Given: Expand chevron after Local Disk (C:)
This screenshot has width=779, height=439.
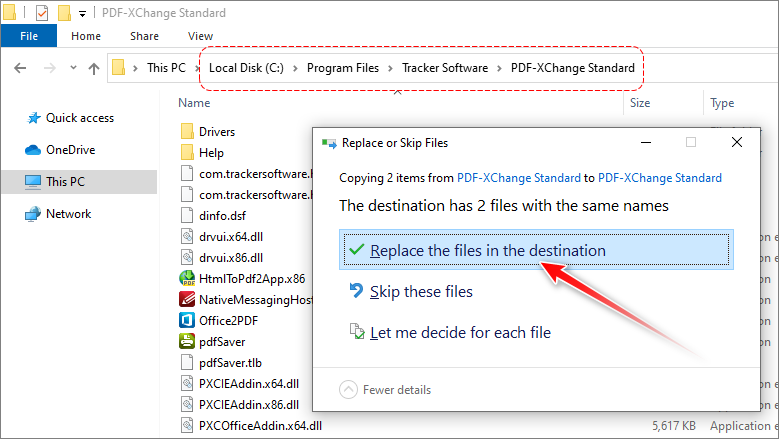Looking at the screenshot, I should pos(295,68).
